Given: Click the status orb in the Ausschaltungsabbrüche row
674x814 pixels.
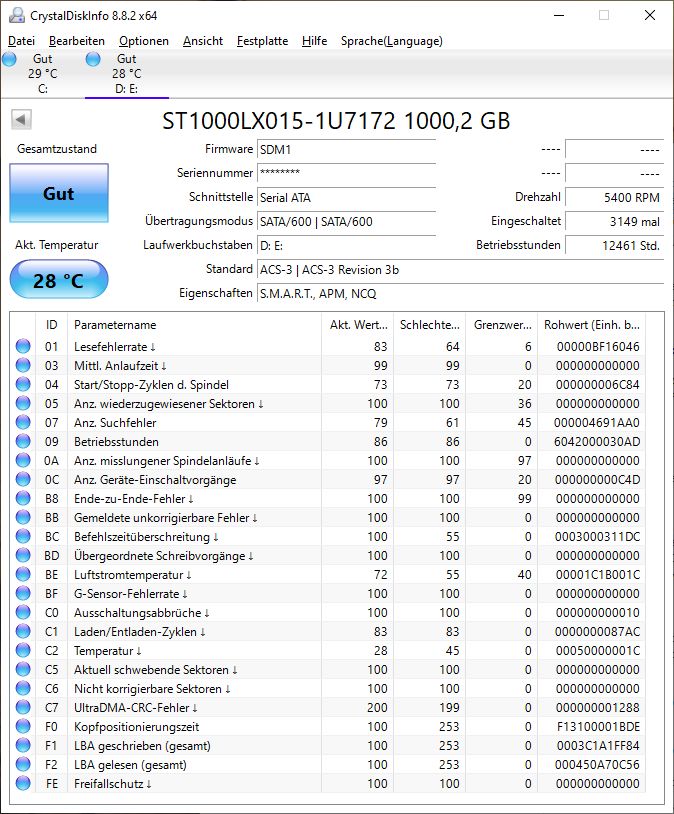Looking at the screenshot, I should [23, 613].
